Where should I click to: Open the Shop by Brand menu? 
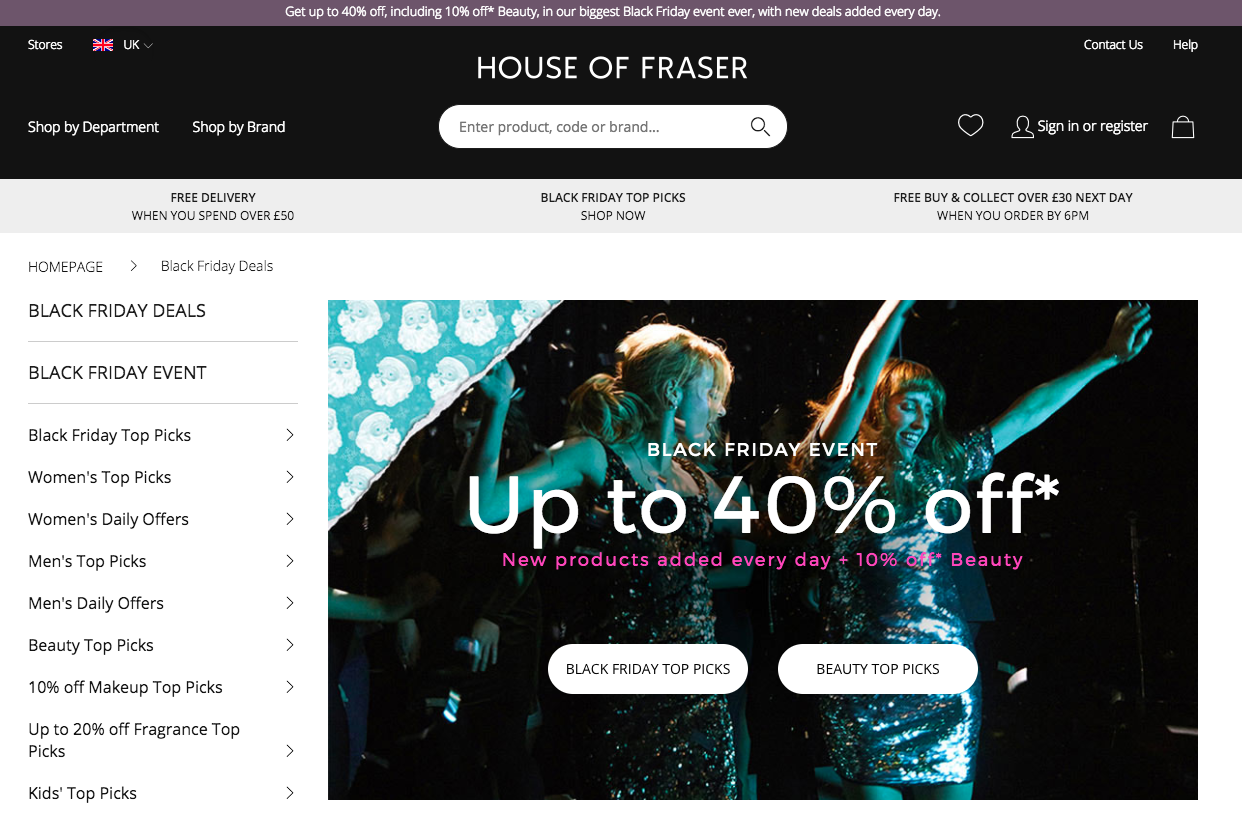click(239, 127)
